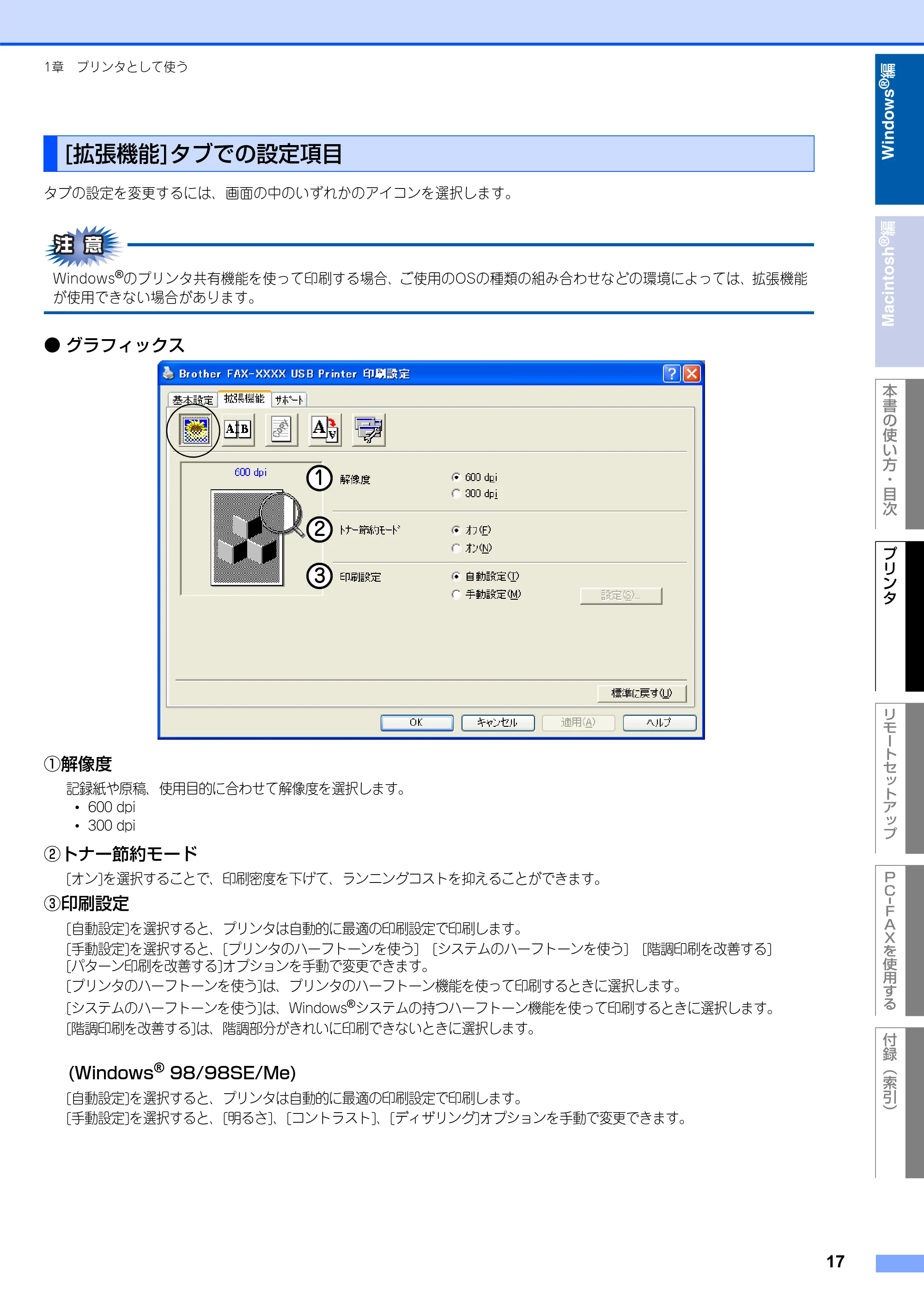Choose 自動設定(T) print setting
Screen dimensions: 924x1308
(x=456, y=577)
